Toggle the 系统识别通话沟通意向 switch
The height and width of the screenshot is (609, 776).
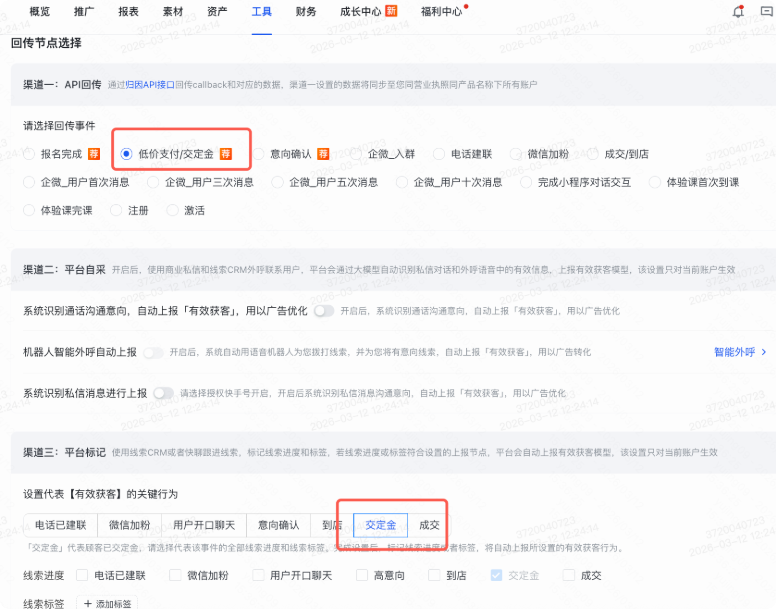coord(324,311)
